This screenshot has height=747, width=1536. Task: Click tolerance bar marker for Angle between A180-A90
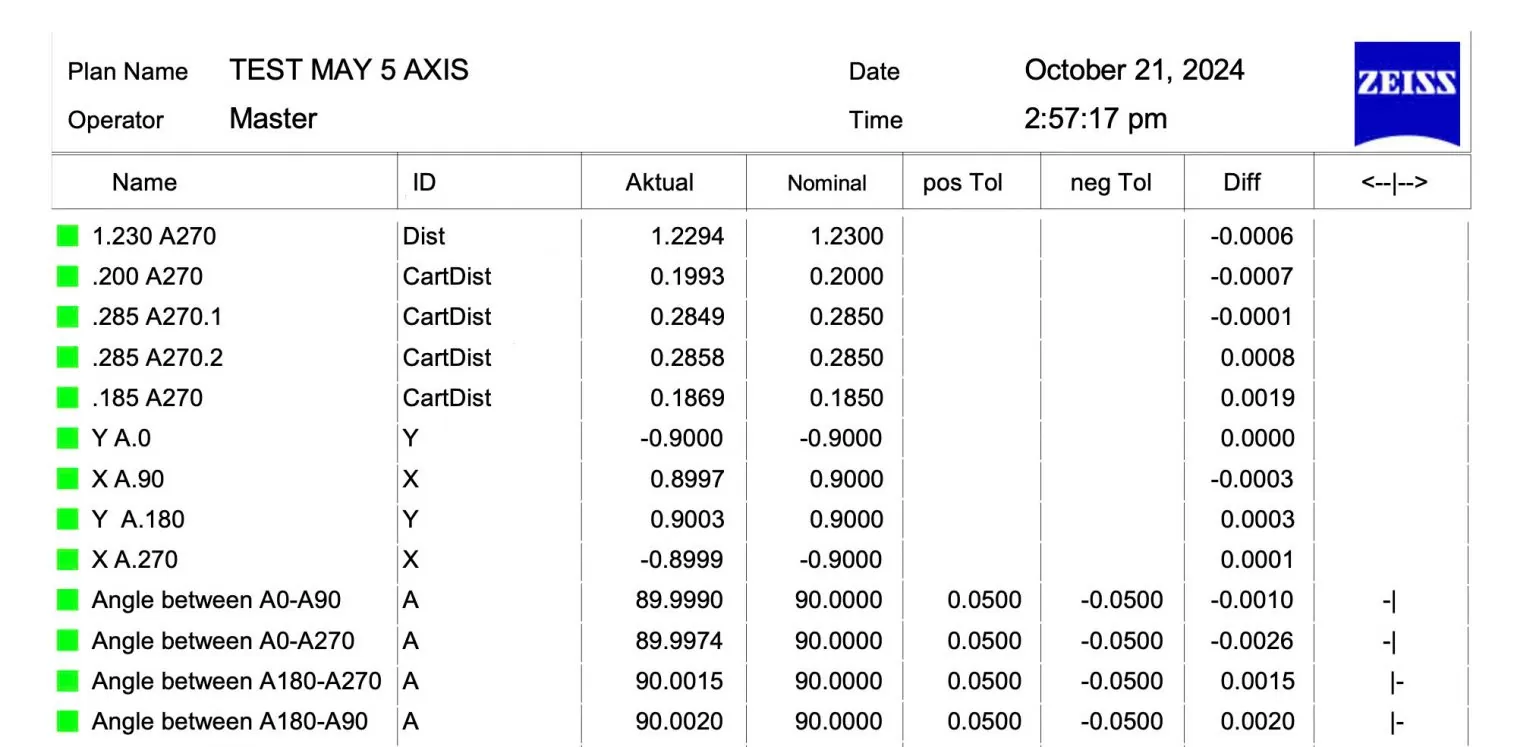pos(1397,722)
